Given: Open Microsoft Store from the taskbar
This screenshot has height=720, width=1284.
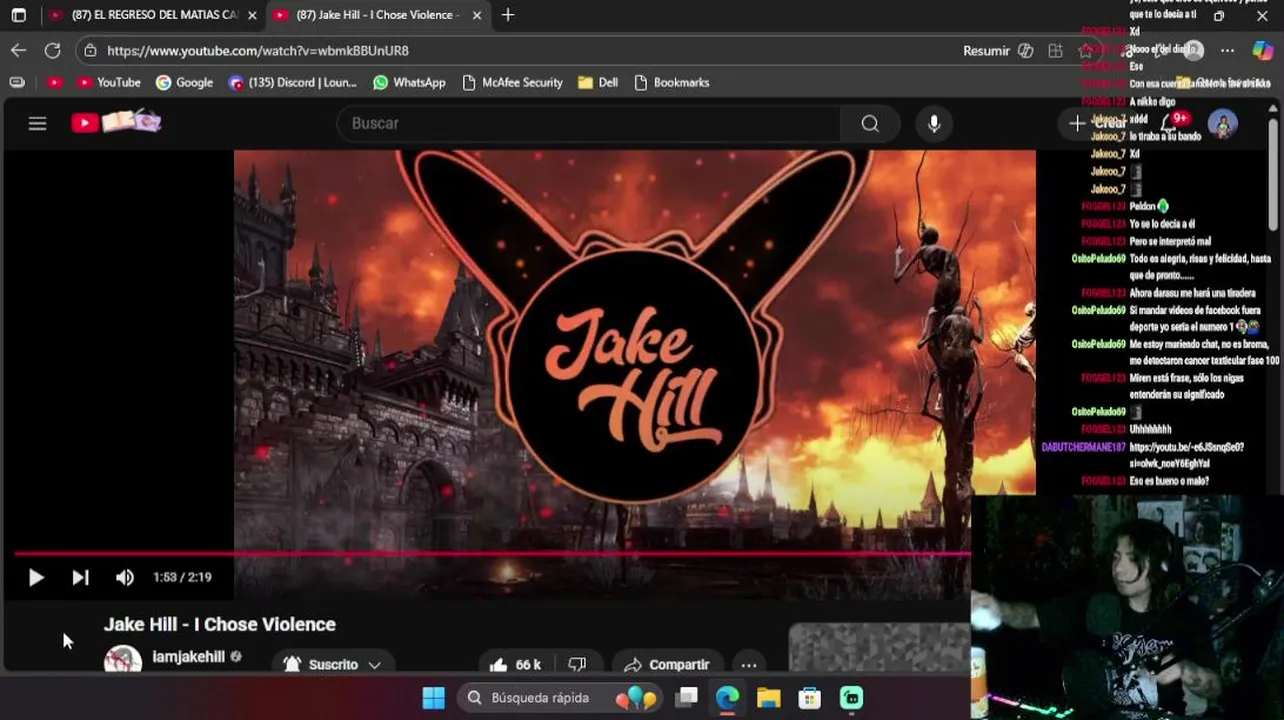Looking at the screenshot, I should click(x=809, y=698).
